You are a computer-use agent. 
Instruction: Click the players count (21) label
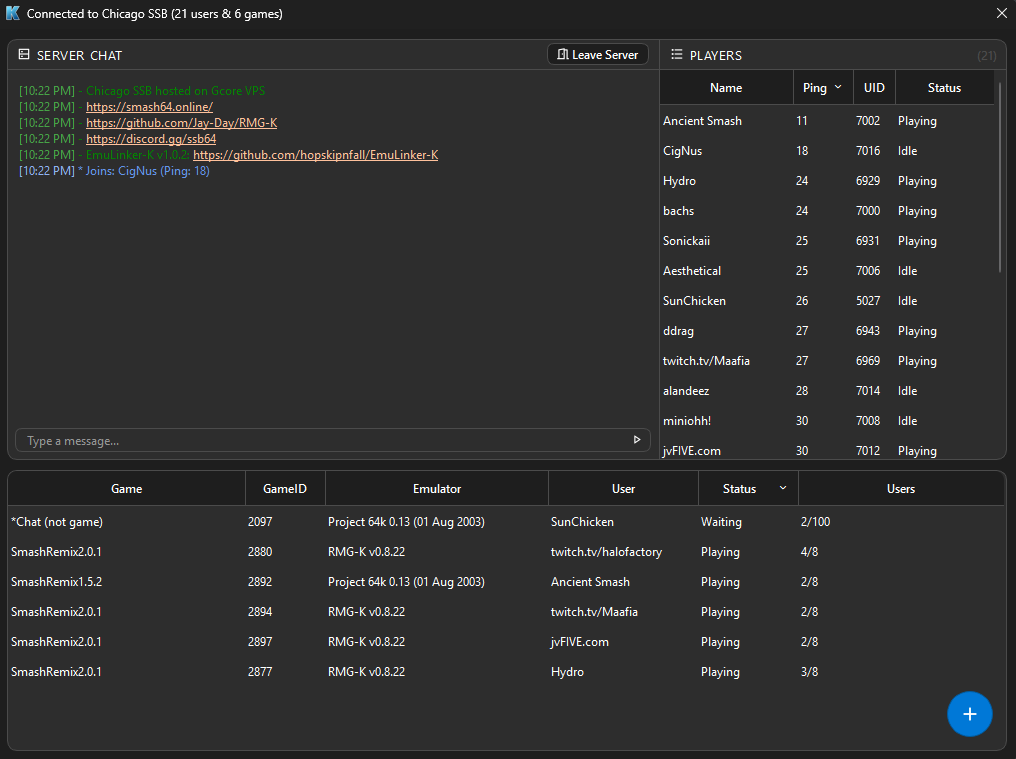(x=986, y=55)
